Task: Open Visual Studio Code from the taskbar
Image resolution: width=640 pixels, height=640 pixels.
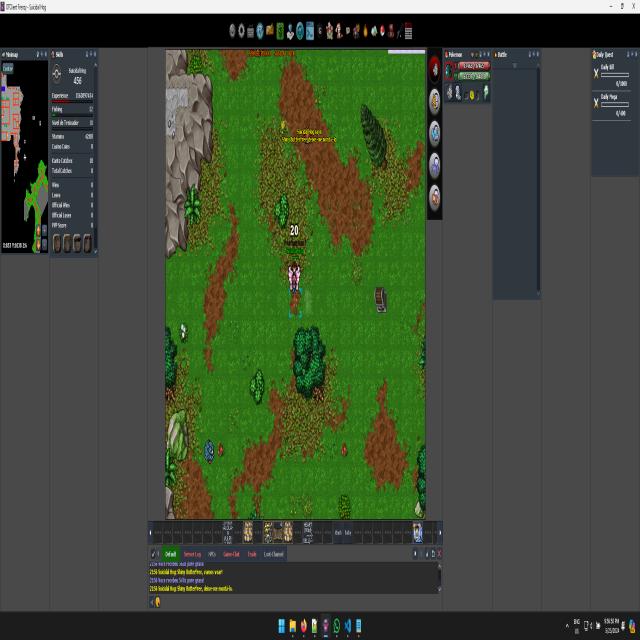Action: point(347,626)
